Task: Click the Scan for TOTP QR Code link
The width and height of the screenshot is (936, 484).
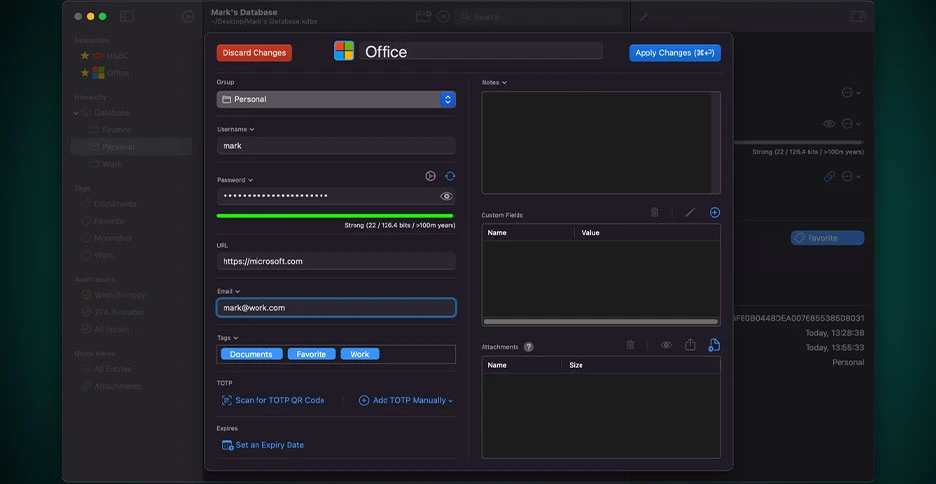Action: tap(273, 400)
